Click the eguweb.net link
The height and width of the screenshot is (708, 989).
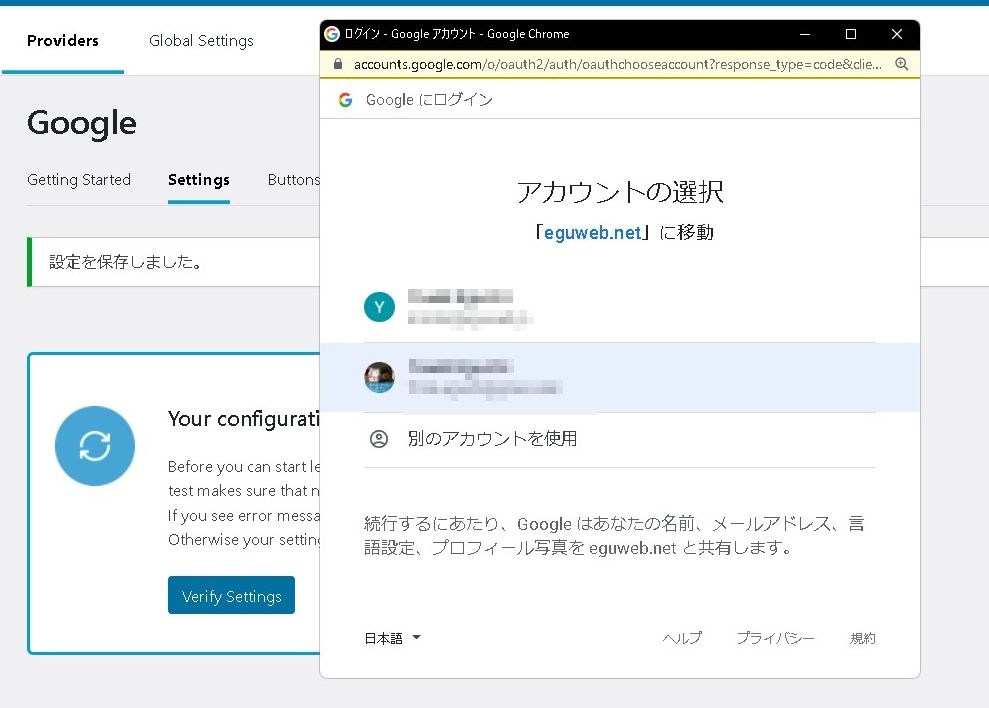(592, 233)
